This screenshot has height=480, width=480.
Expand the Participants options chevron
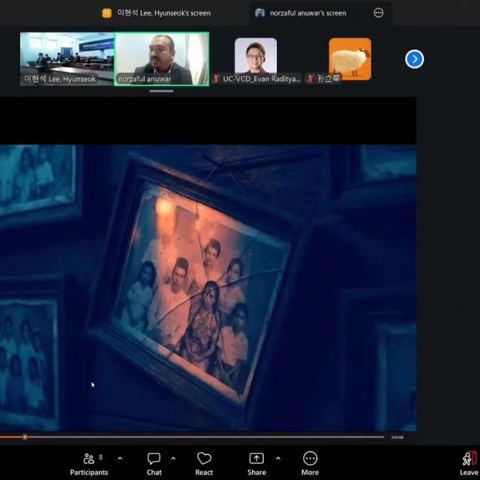coord(120,459)
